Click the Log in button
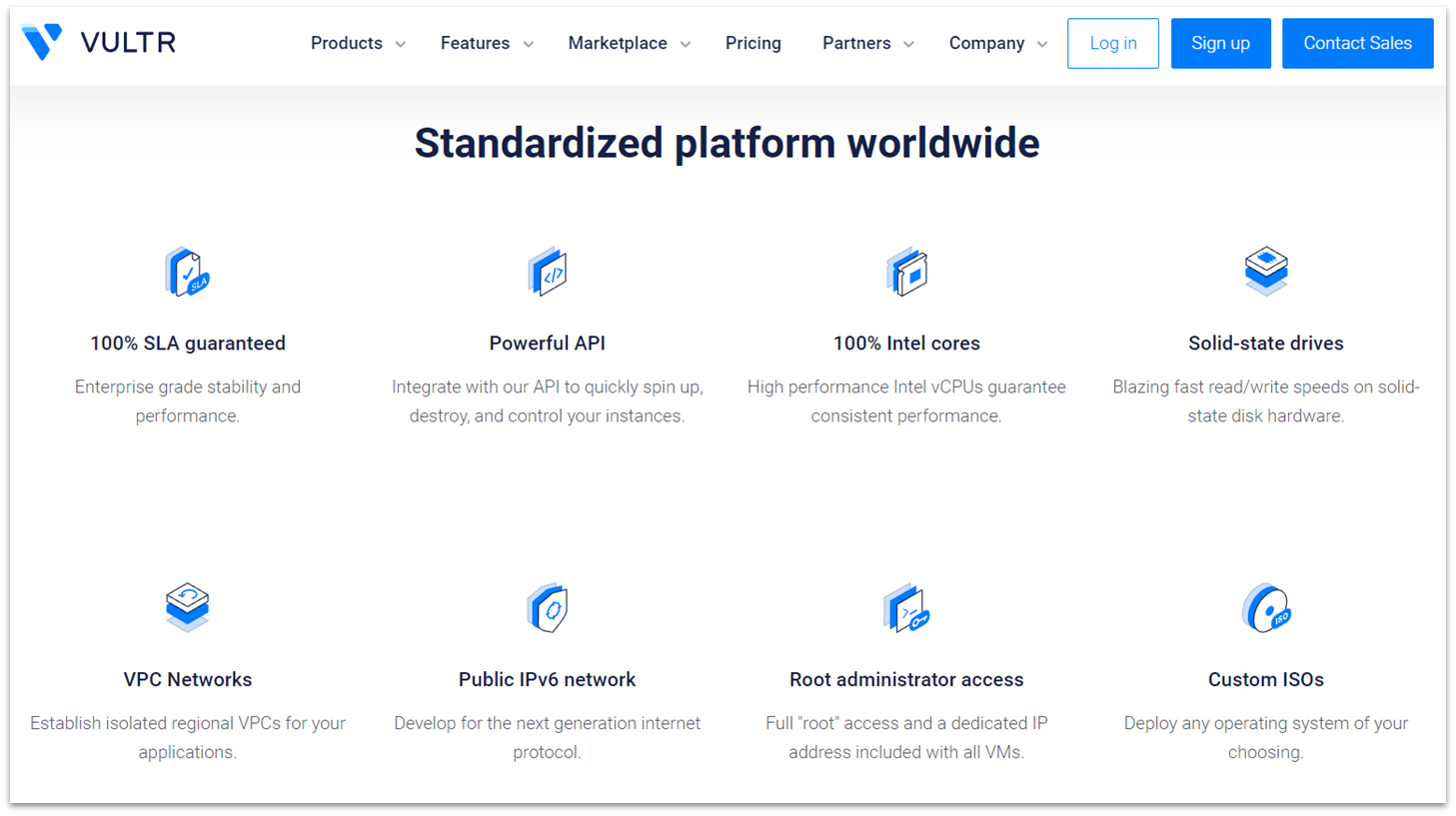The image size is (1456, 816). [x=1113, y=43]
